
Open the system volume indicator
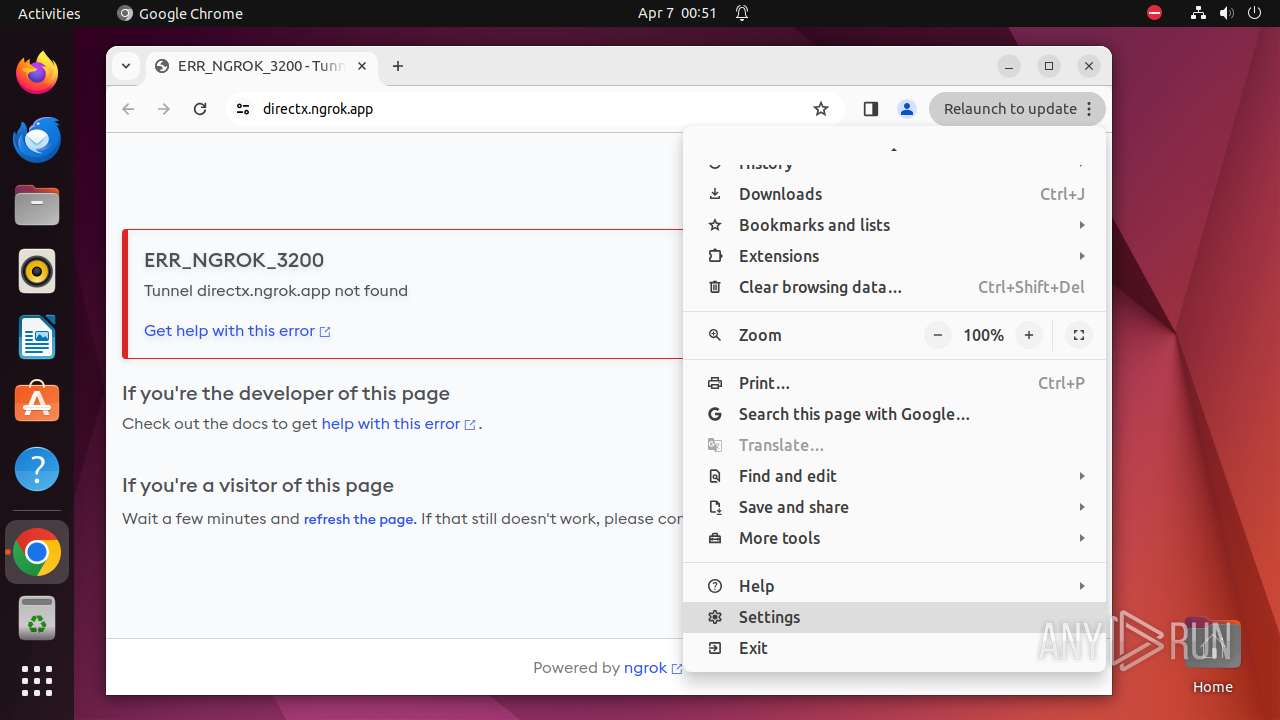[1226, 13]
